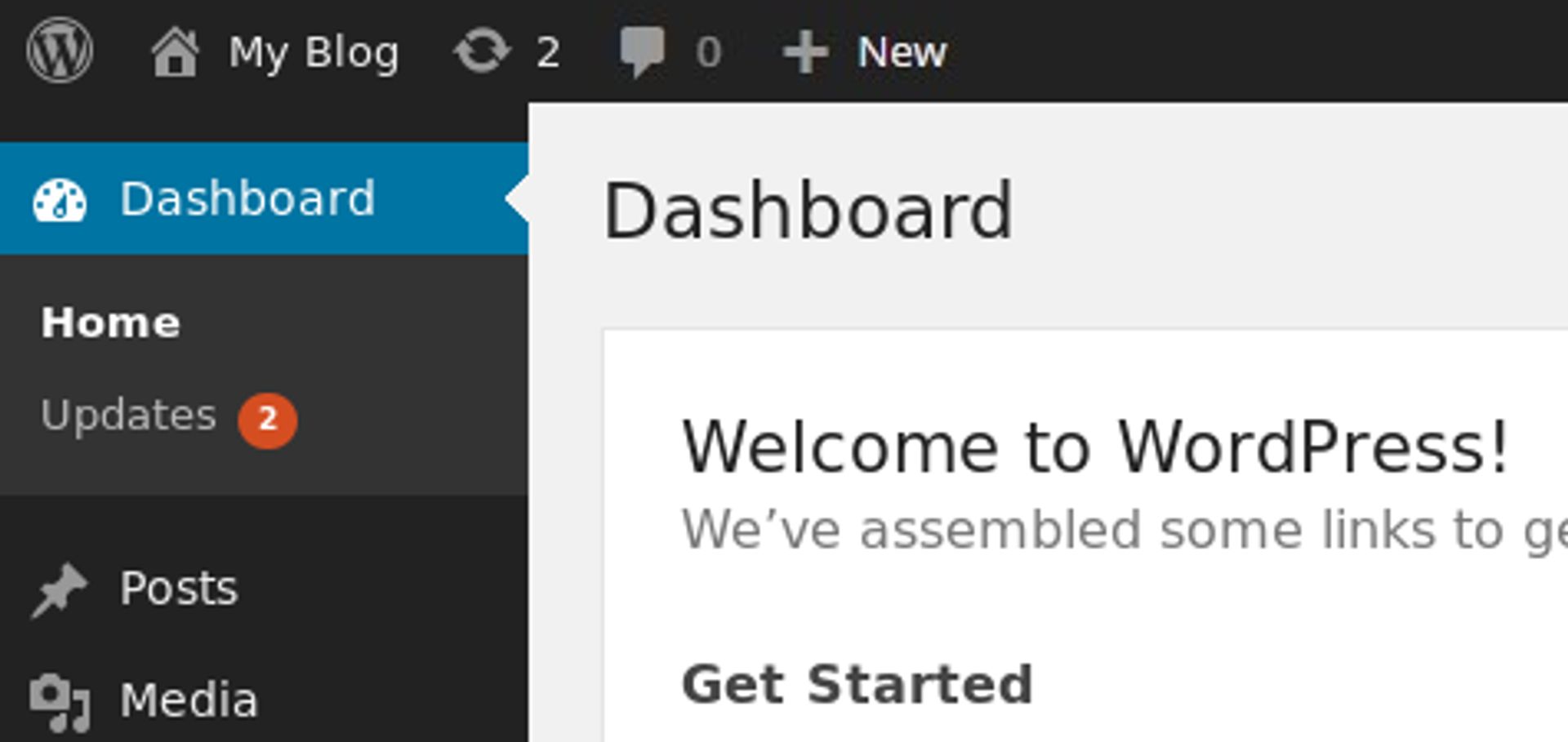Screen dimensions: 1568x742
Task: Open the Media menu
Action: tap(189, 700)
